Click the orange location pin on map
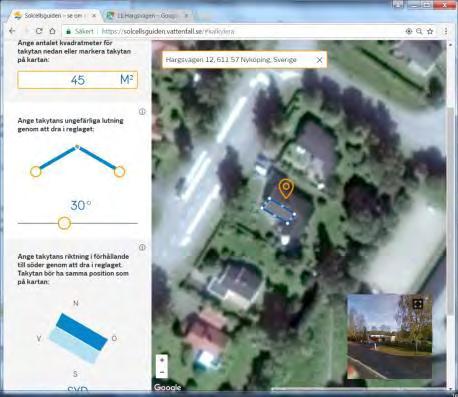This screenshot has height=397, width=458. 286,189
